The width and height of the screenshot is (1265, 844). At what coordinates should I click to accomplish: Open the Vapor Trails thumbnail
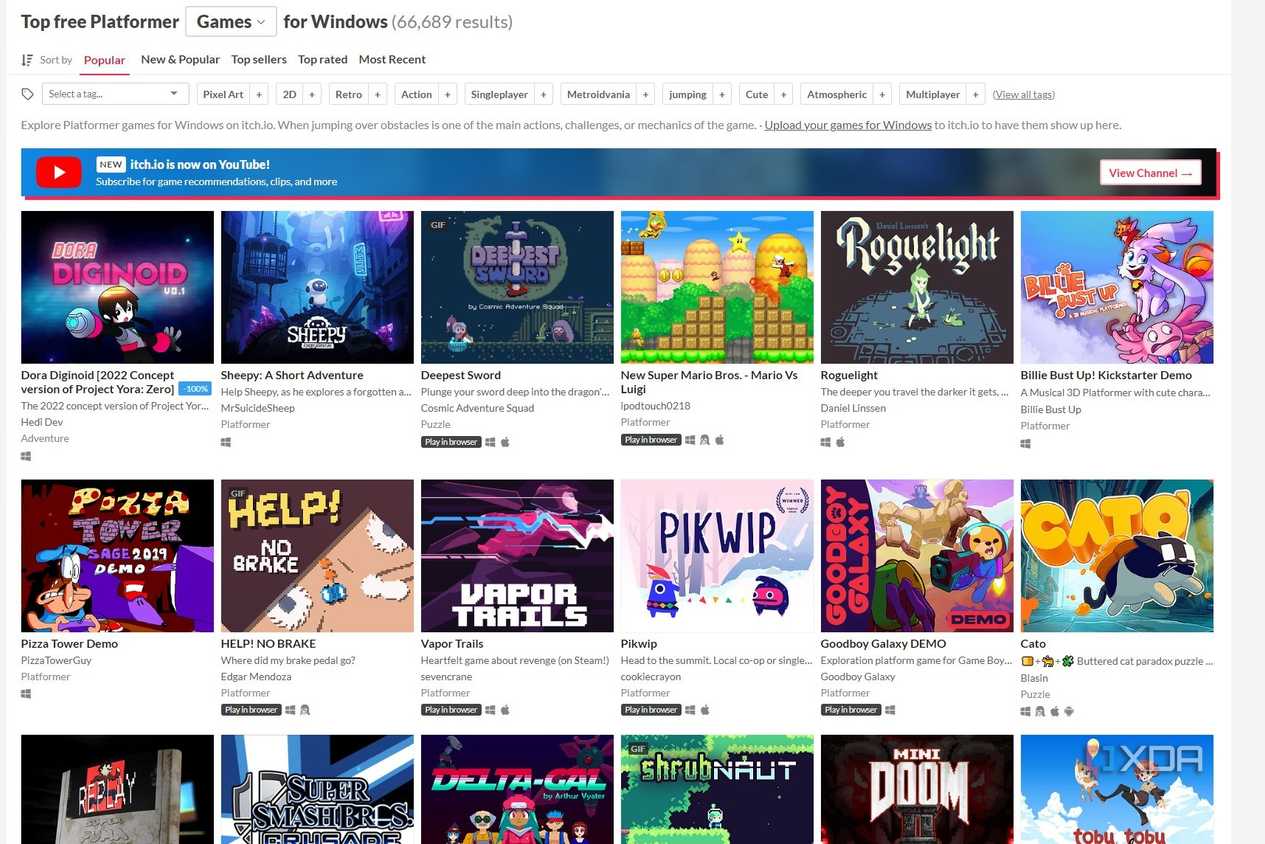click(x=517, y=556)
